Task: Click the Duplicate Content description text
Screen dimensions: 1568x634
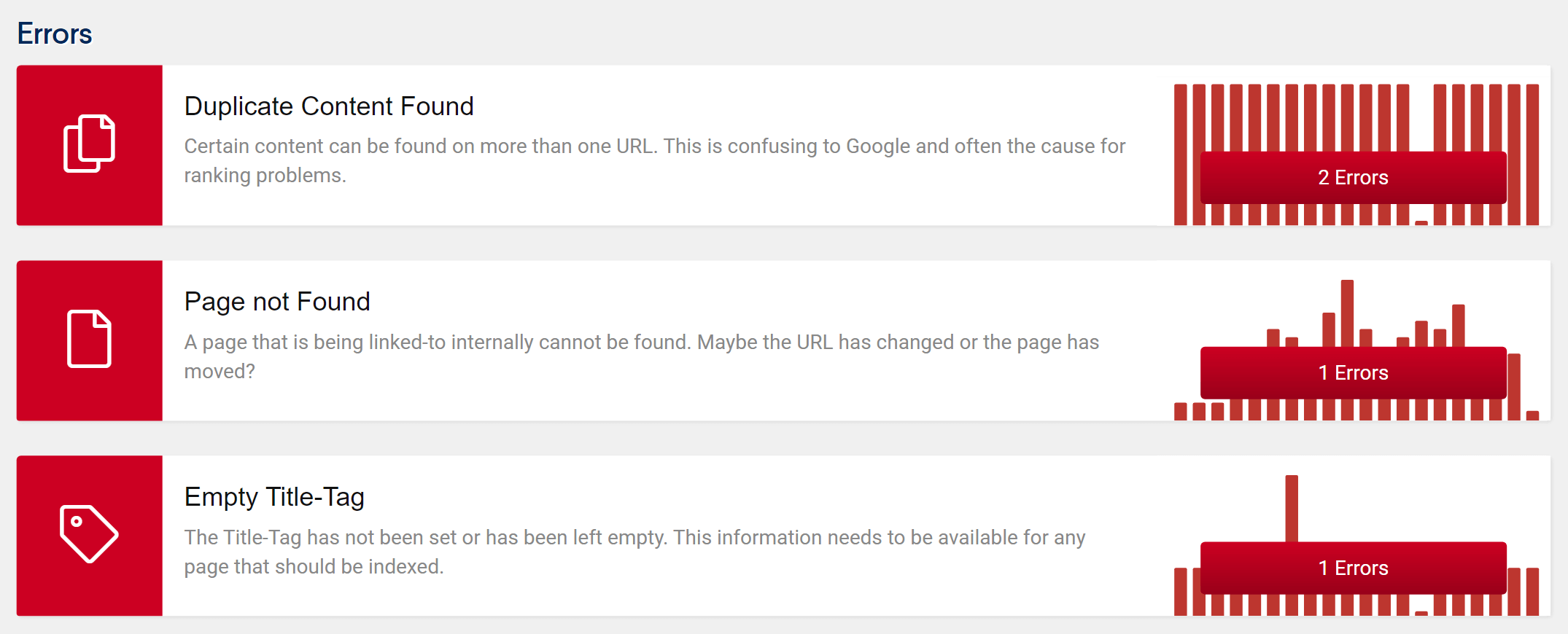Action: tap(655, 160)
